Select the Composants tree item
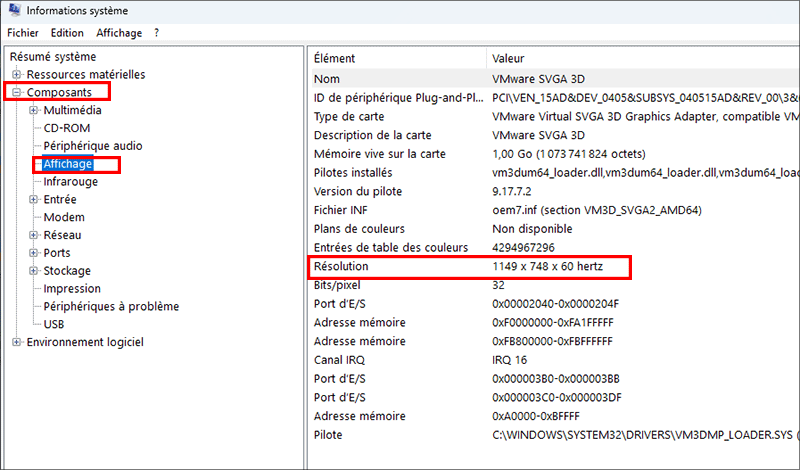This screenshot has height=470, width=800. [x=59, y=92]
